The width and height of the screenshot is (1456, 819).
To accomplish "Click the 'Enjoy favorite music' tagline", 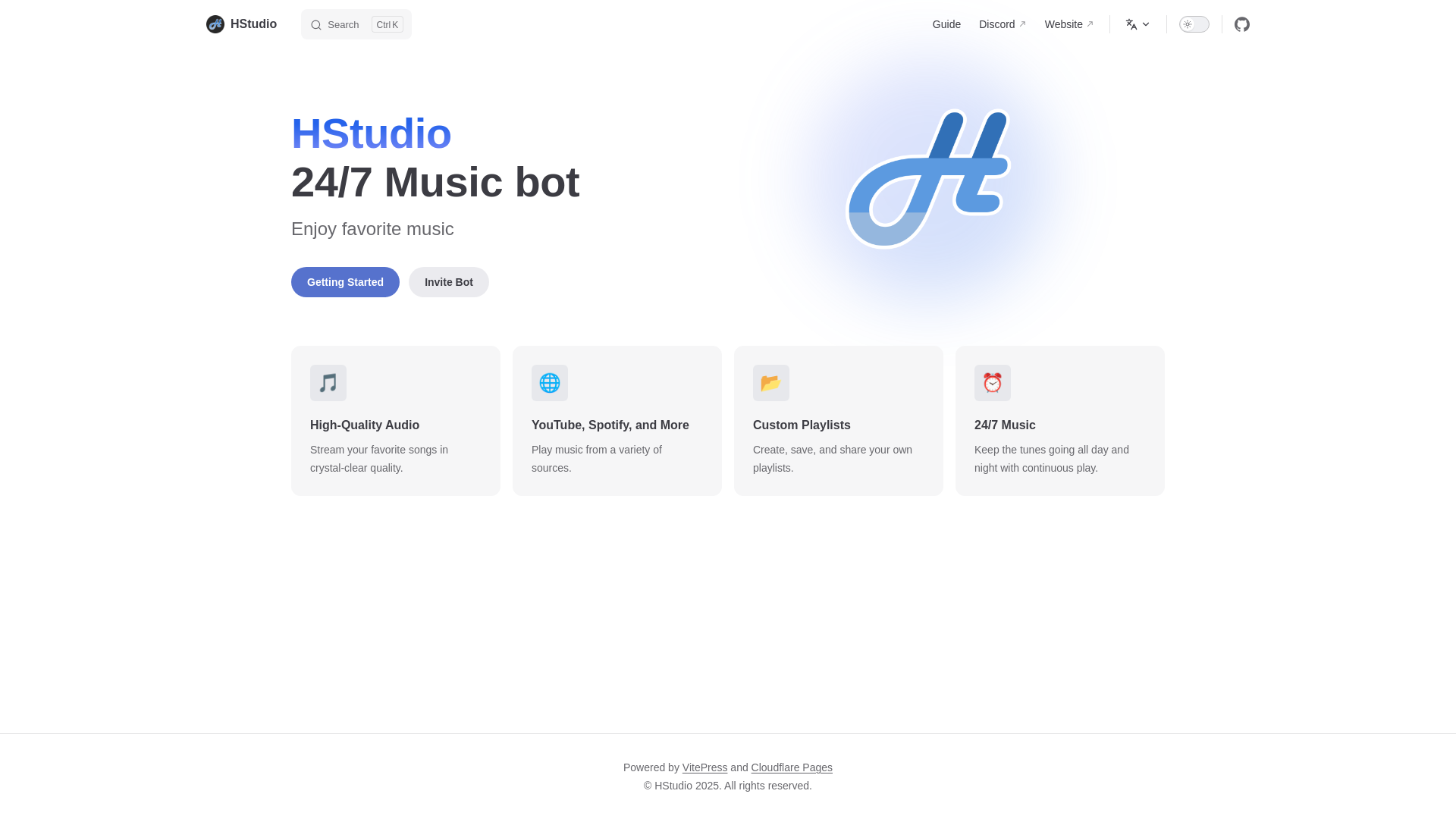I will pyautogui.click(x=372, y=229).
